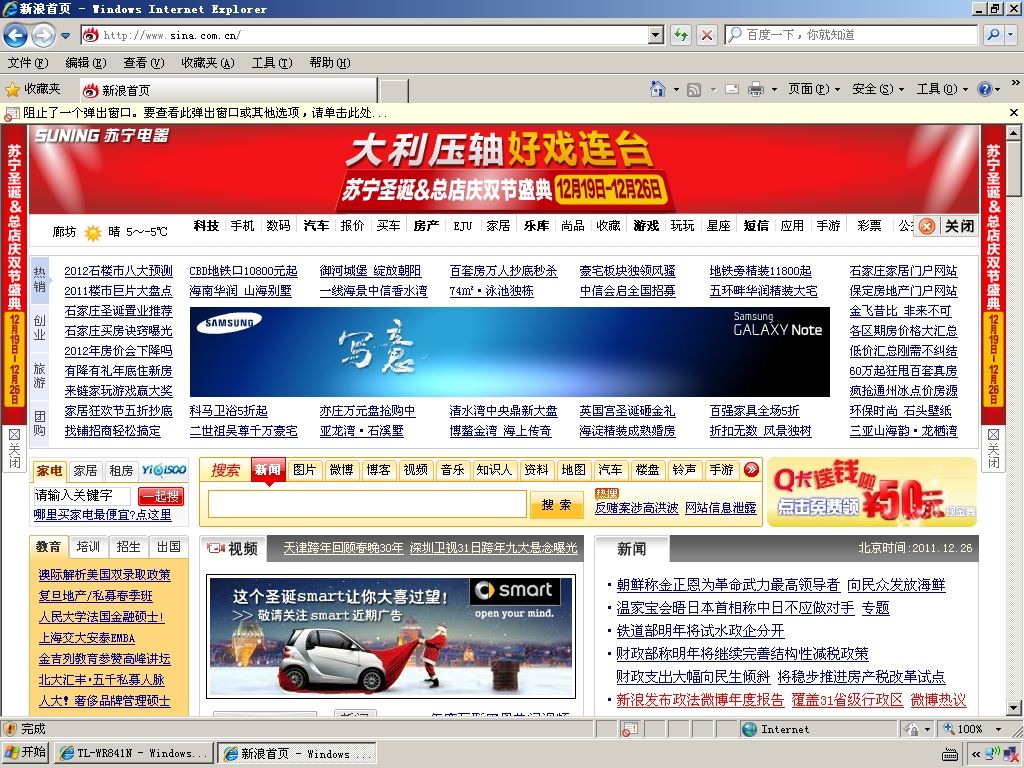Click the 收藏夹 favorites star button

[x=33, y=89]
